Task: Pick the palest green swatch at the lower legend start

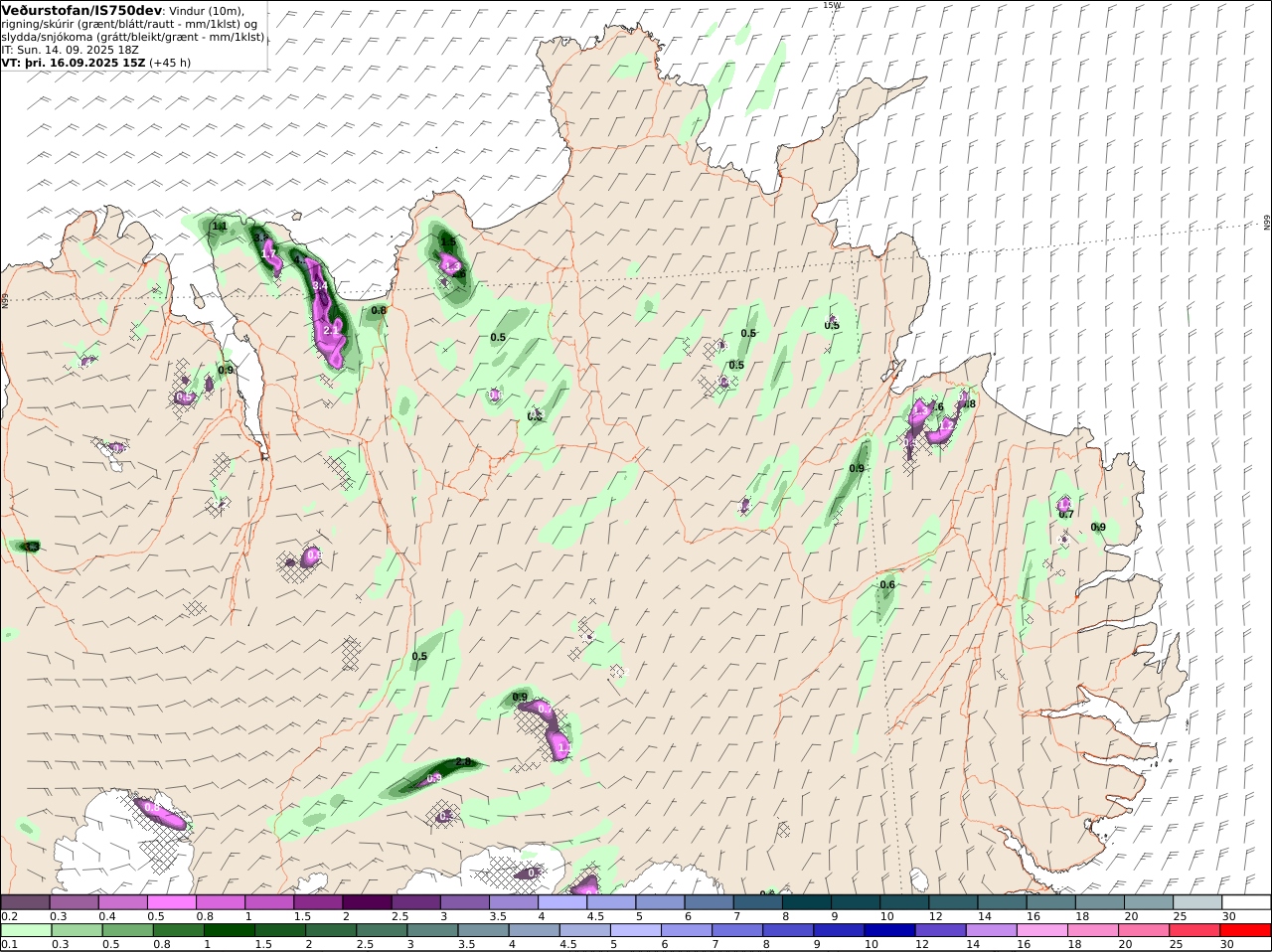Action: click(25, 931)
